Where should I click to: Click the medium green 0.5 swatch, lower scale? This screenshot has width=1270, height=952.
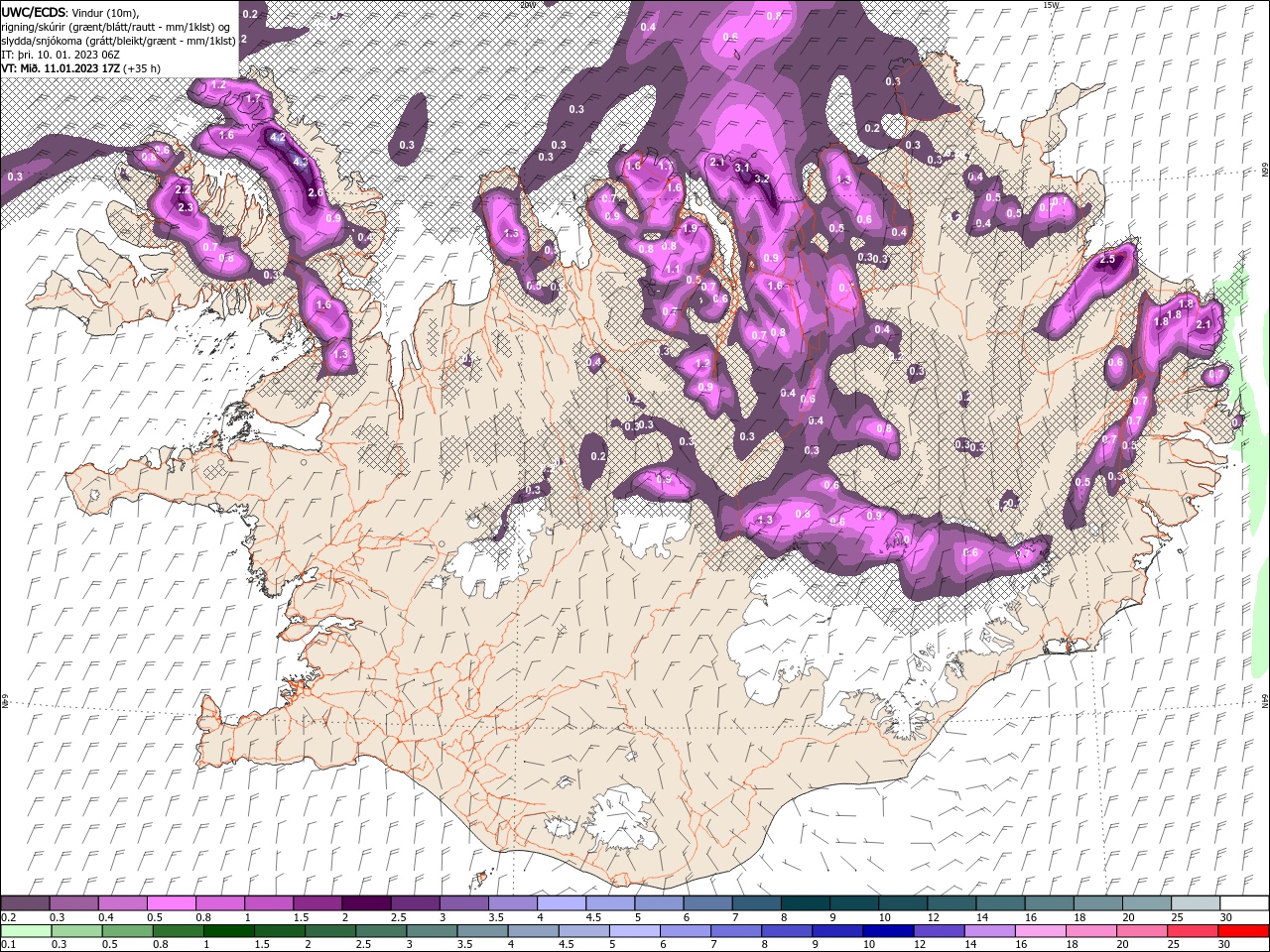coord(128,931)
